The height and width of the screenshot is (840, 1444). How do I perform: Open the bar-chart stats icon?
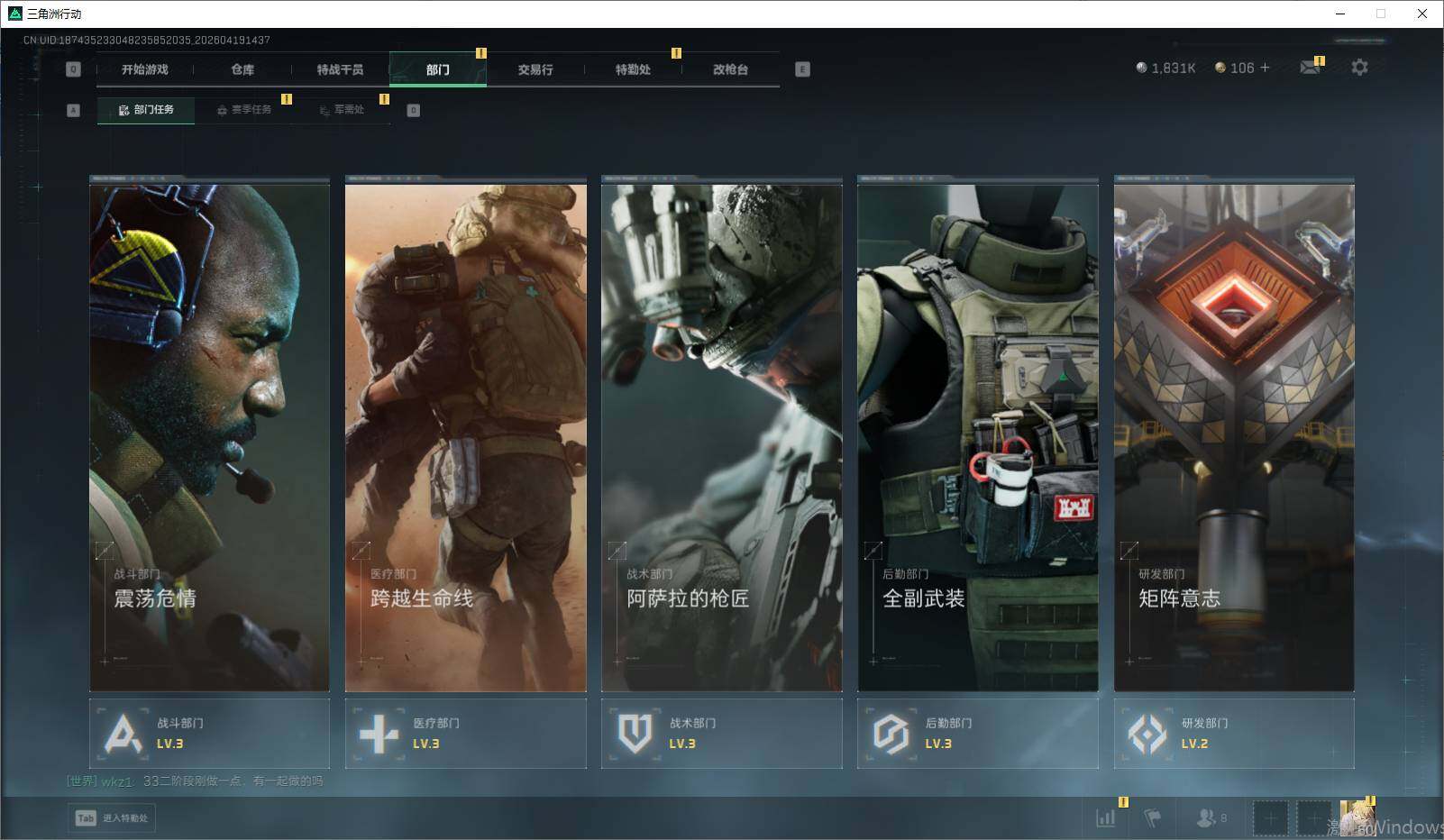click(1105, 817)
